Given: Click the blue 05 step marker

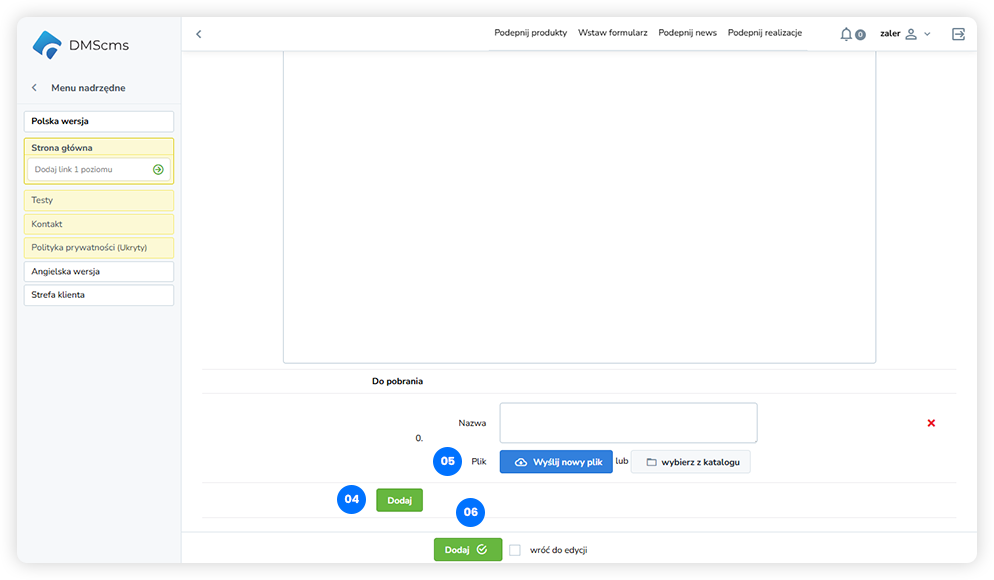Looking at the screenshot, I should coord(447,461).
